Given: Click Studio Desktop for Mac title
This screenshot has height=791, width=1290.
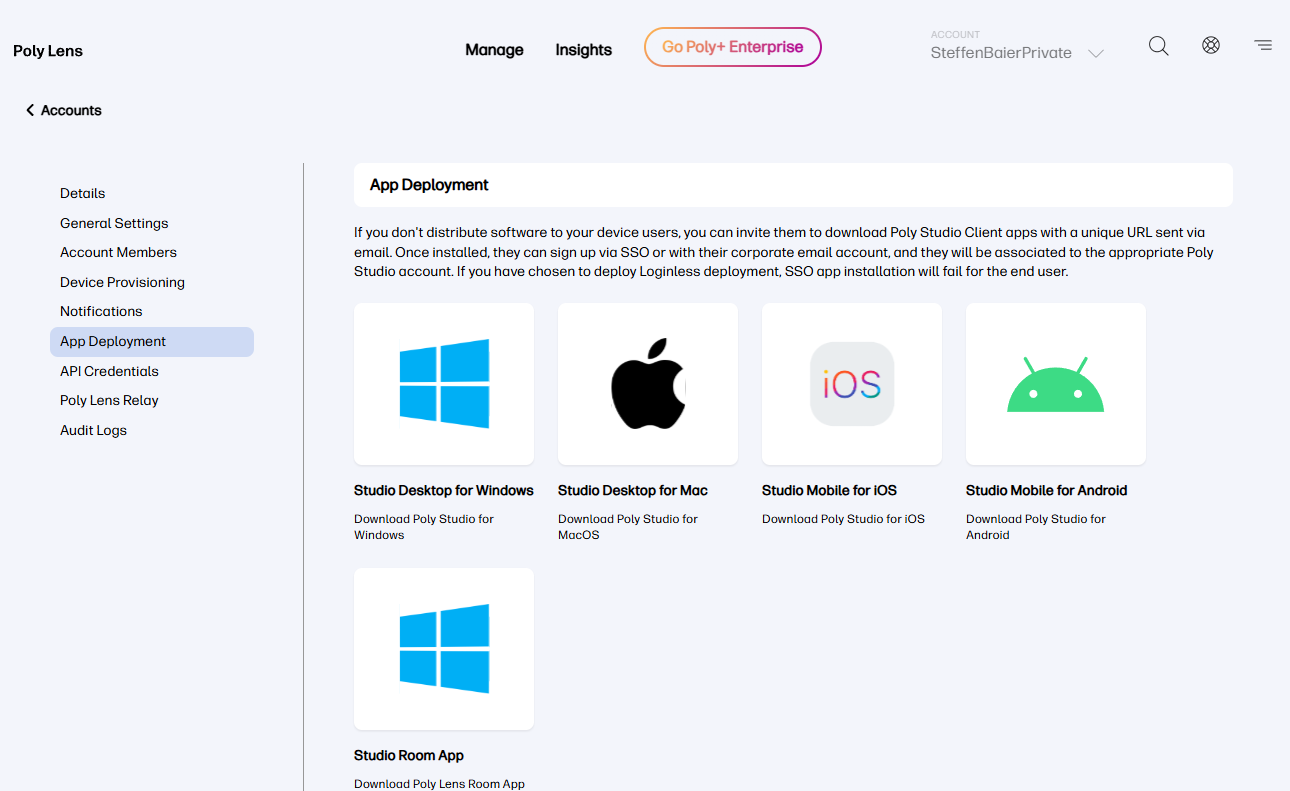Looking at the screenshot, I should click(x=633, y=490).
